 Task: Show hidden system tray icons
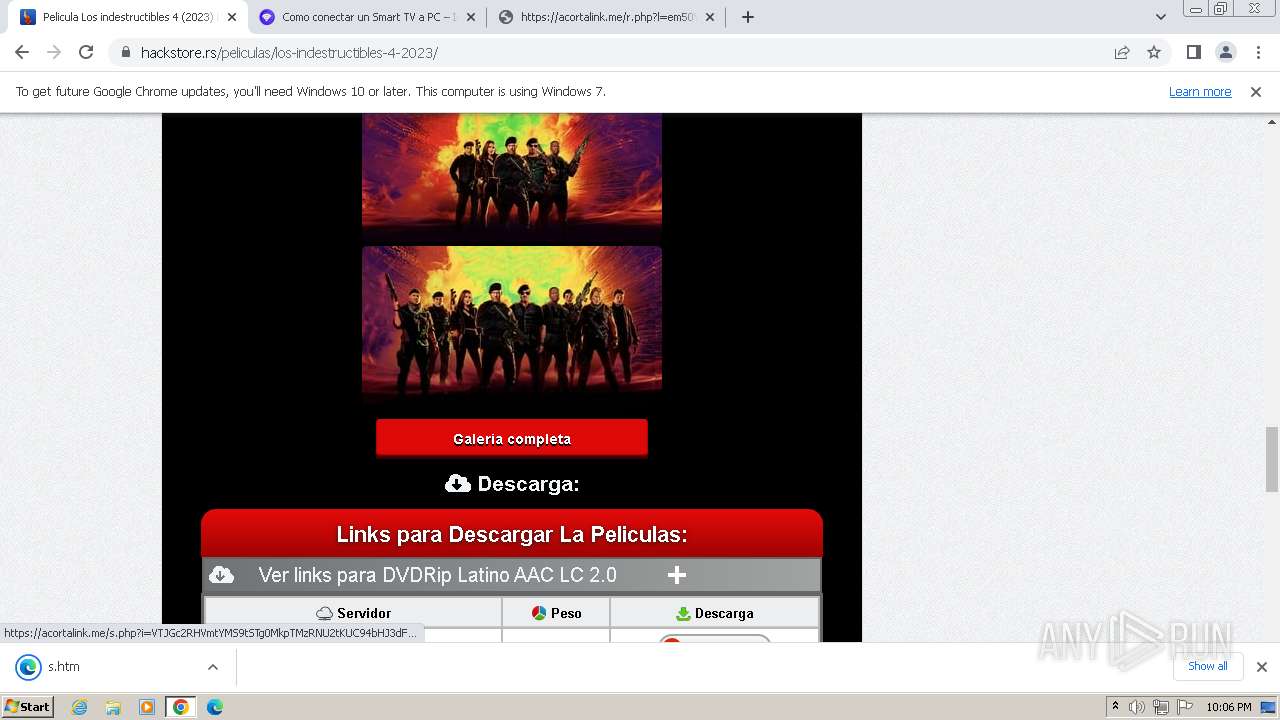pyautogui.click(x=1115, y=707)
